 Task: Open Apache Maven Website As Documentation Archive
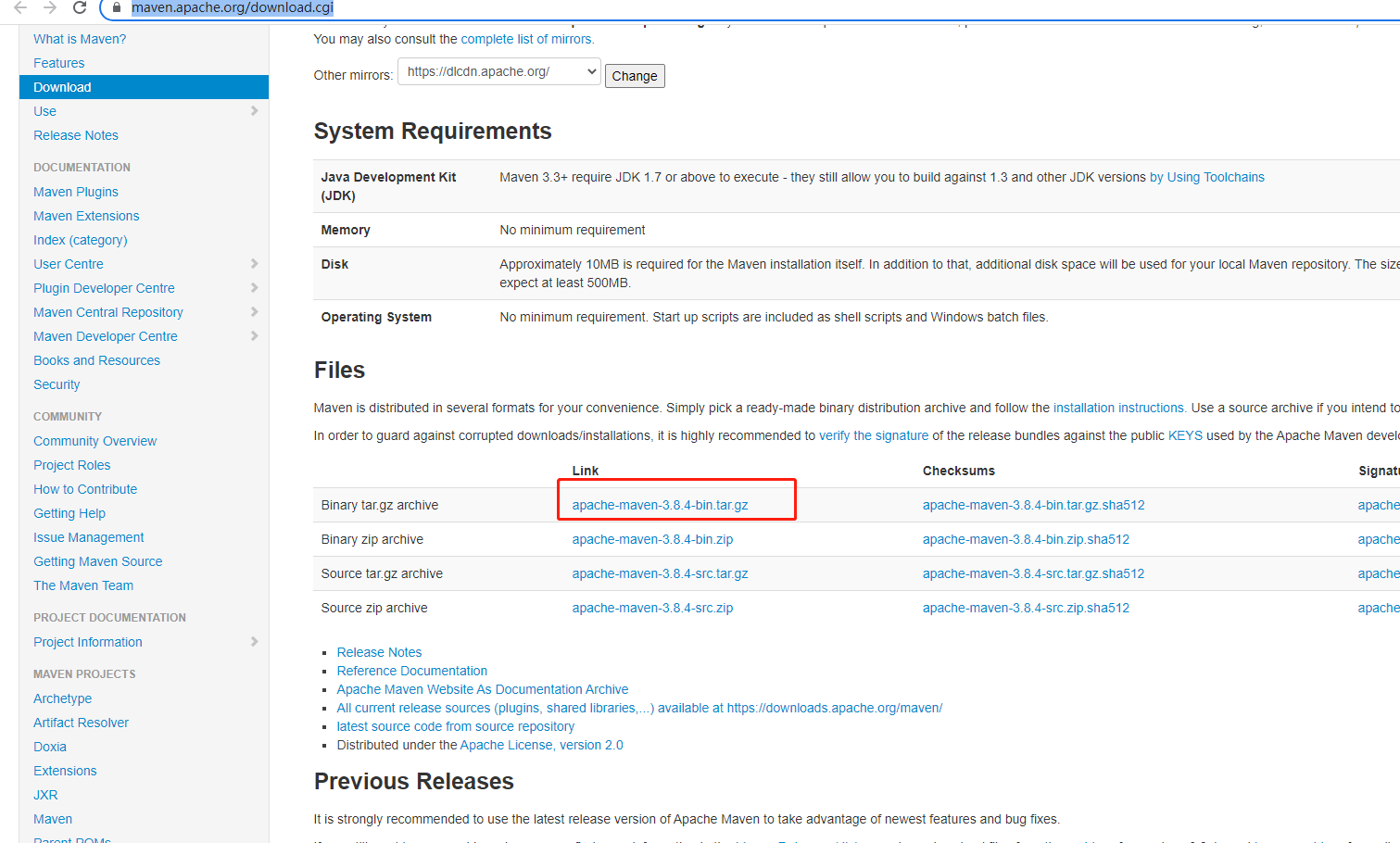[x=483, y=689]
